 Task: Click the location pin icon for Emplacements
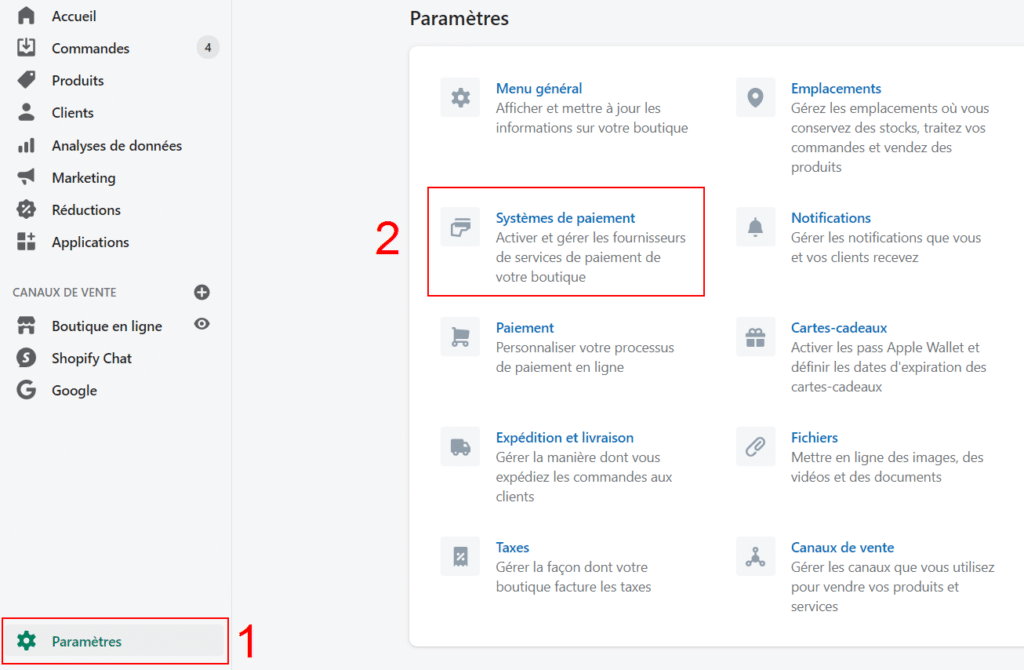coord(755,98)
